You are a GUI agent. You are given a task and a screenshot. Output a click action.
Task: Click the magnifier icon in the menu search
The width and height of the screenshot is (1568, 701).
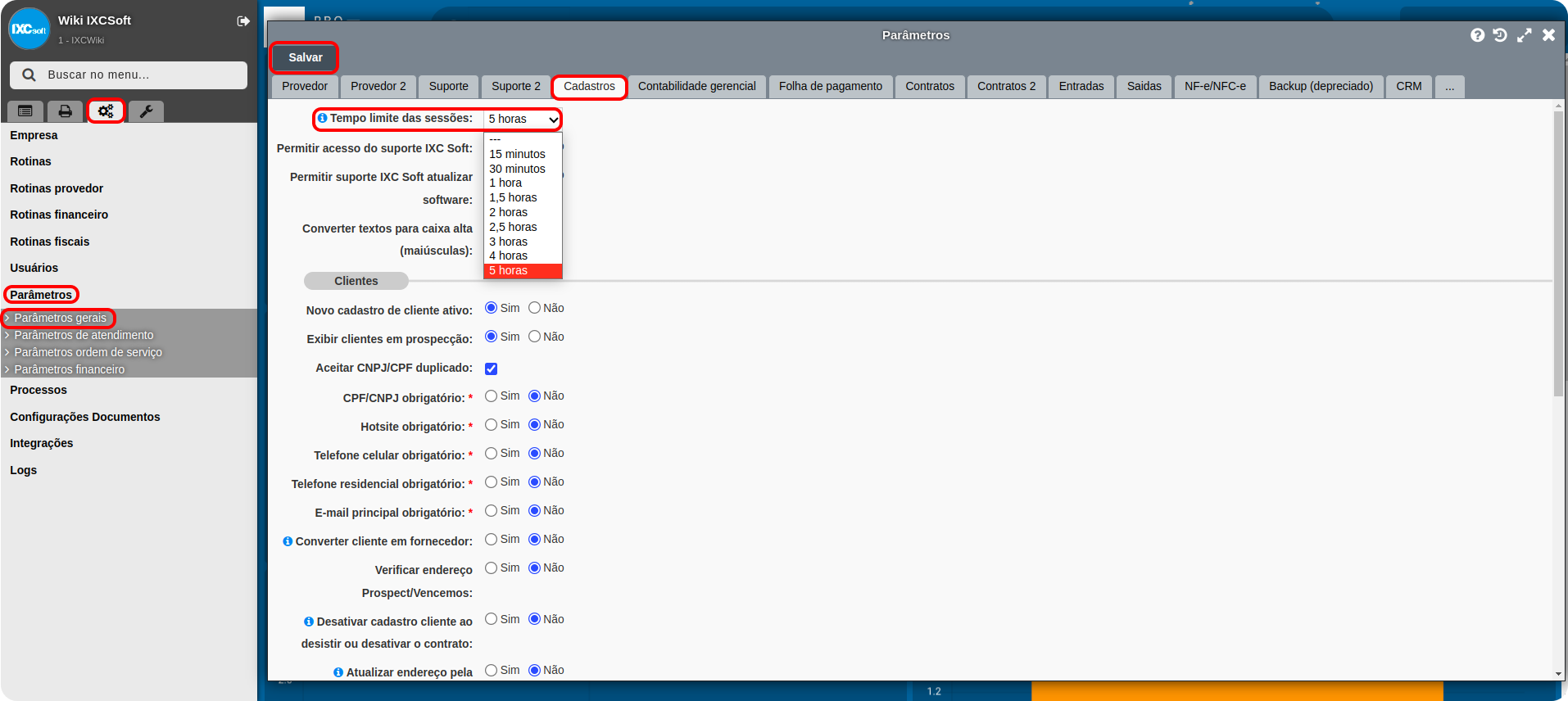coord(29,75)
